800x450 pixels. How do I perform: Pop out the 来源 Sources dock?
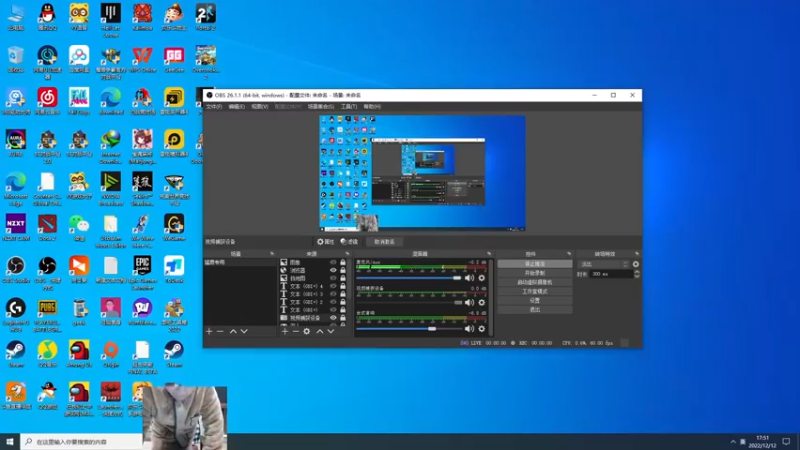click(347, 254)
